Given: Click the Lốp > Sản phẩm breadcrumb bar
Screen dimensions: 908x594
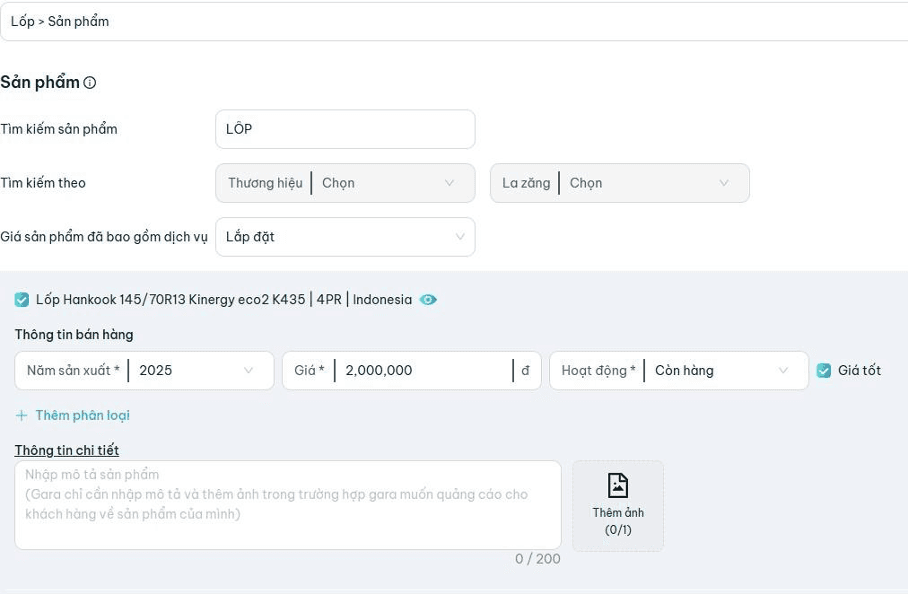Looking at the screenshot, I should pos(454,21).
